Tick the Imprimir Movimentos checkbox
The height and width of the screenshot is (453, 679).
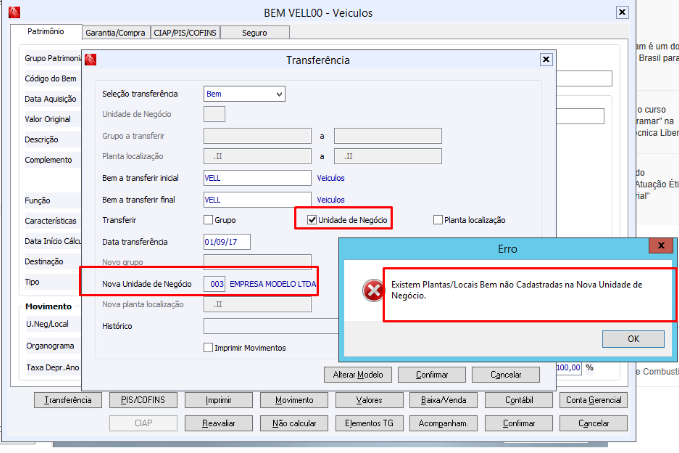[x=208, y=348]
